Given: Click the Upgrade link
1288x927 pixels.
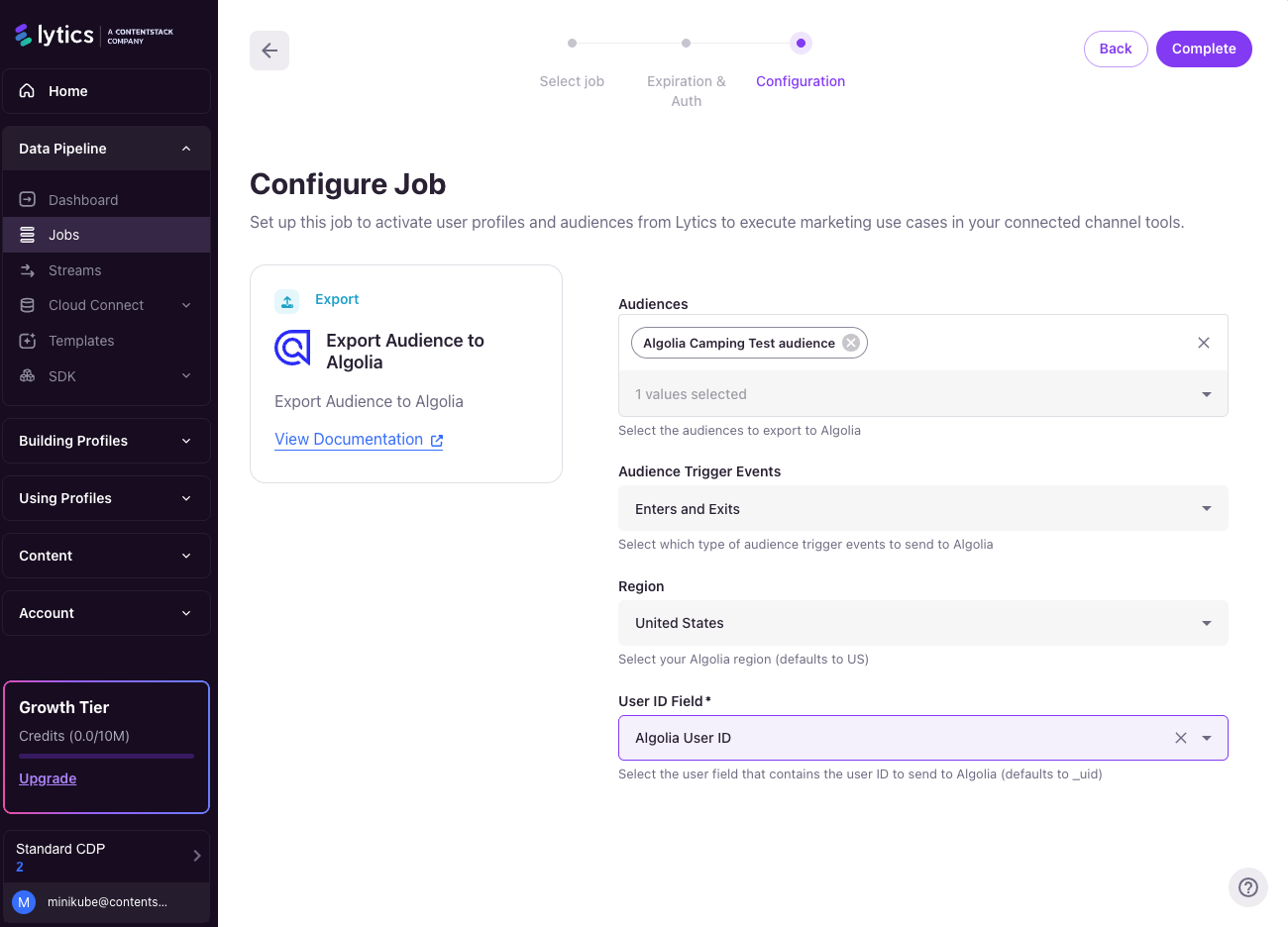Looking at the screenshot, I should 48,778.
